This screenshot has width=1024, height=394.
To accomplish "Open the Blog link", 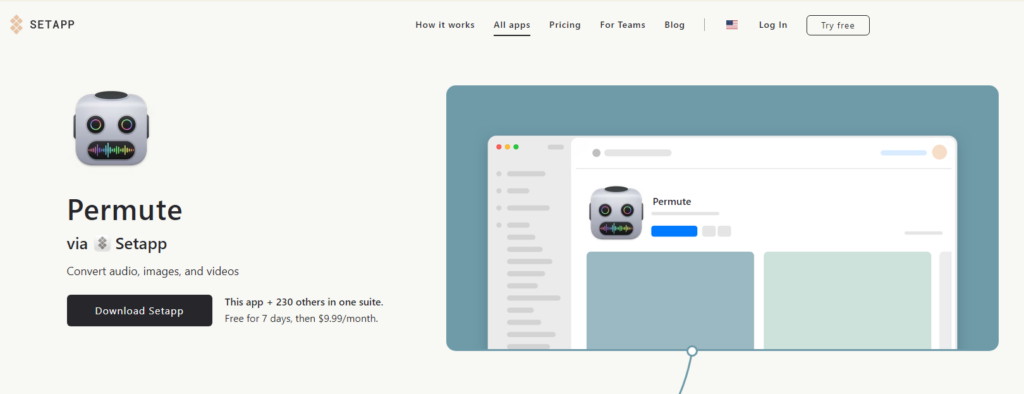I will [675, 25].
